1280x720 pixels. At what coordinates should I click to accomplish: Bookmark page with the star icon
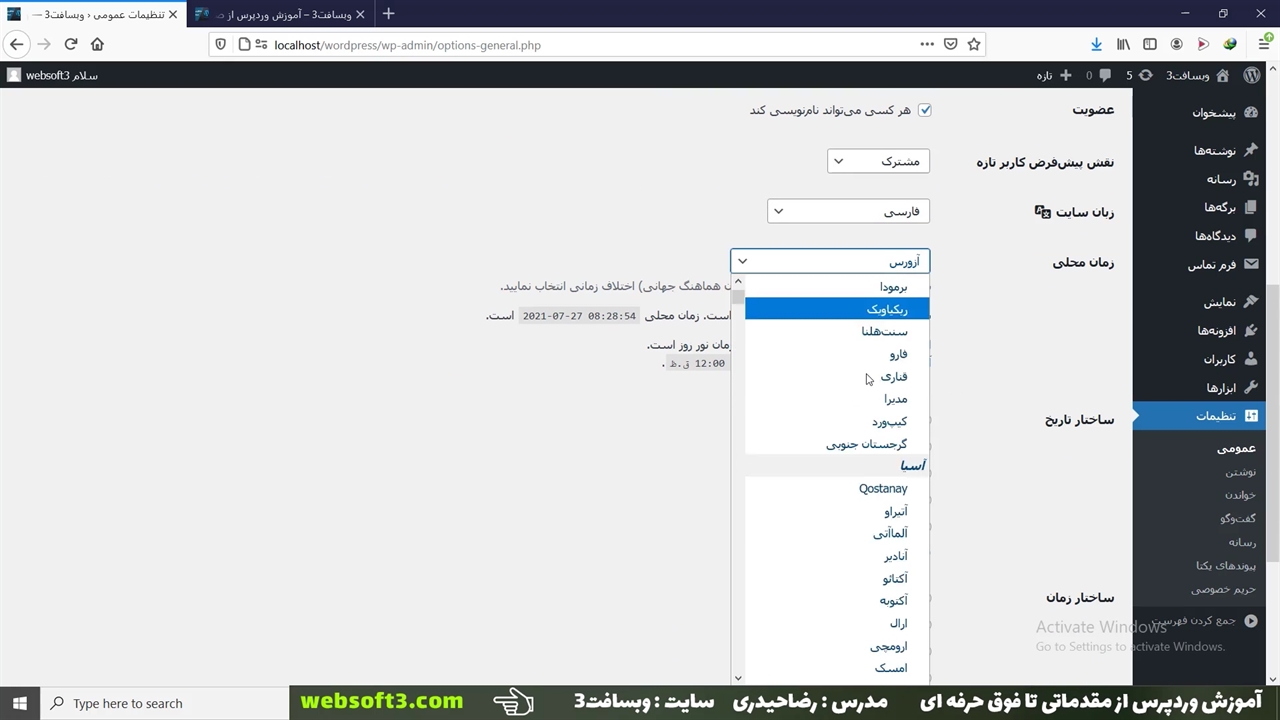[x=973, y=44]
